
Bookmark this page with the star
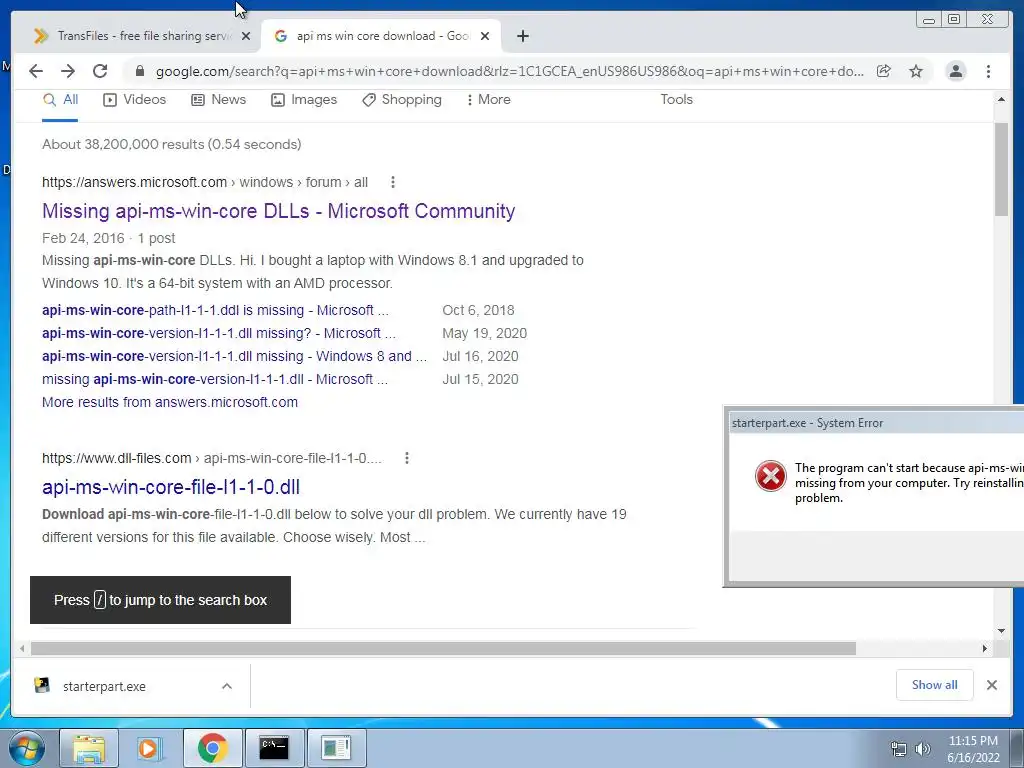click(x=916, y=71)
